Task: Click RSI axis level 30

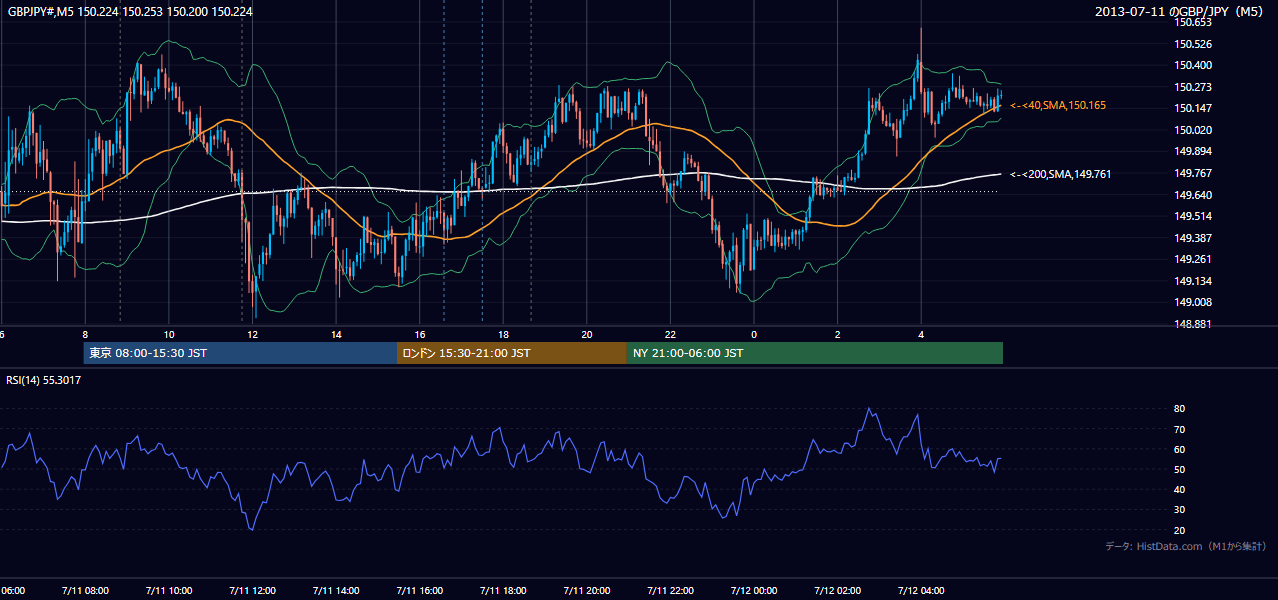Action: pos(1179,510)
